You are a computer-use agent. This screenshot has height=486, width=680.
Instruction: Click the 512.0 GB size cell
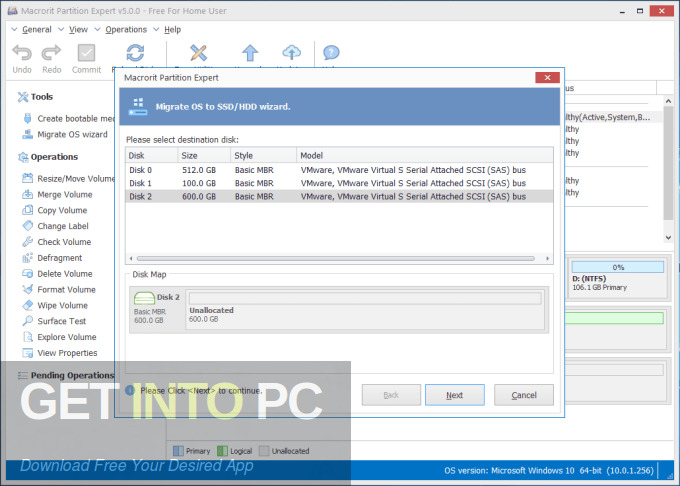(199, 170)
